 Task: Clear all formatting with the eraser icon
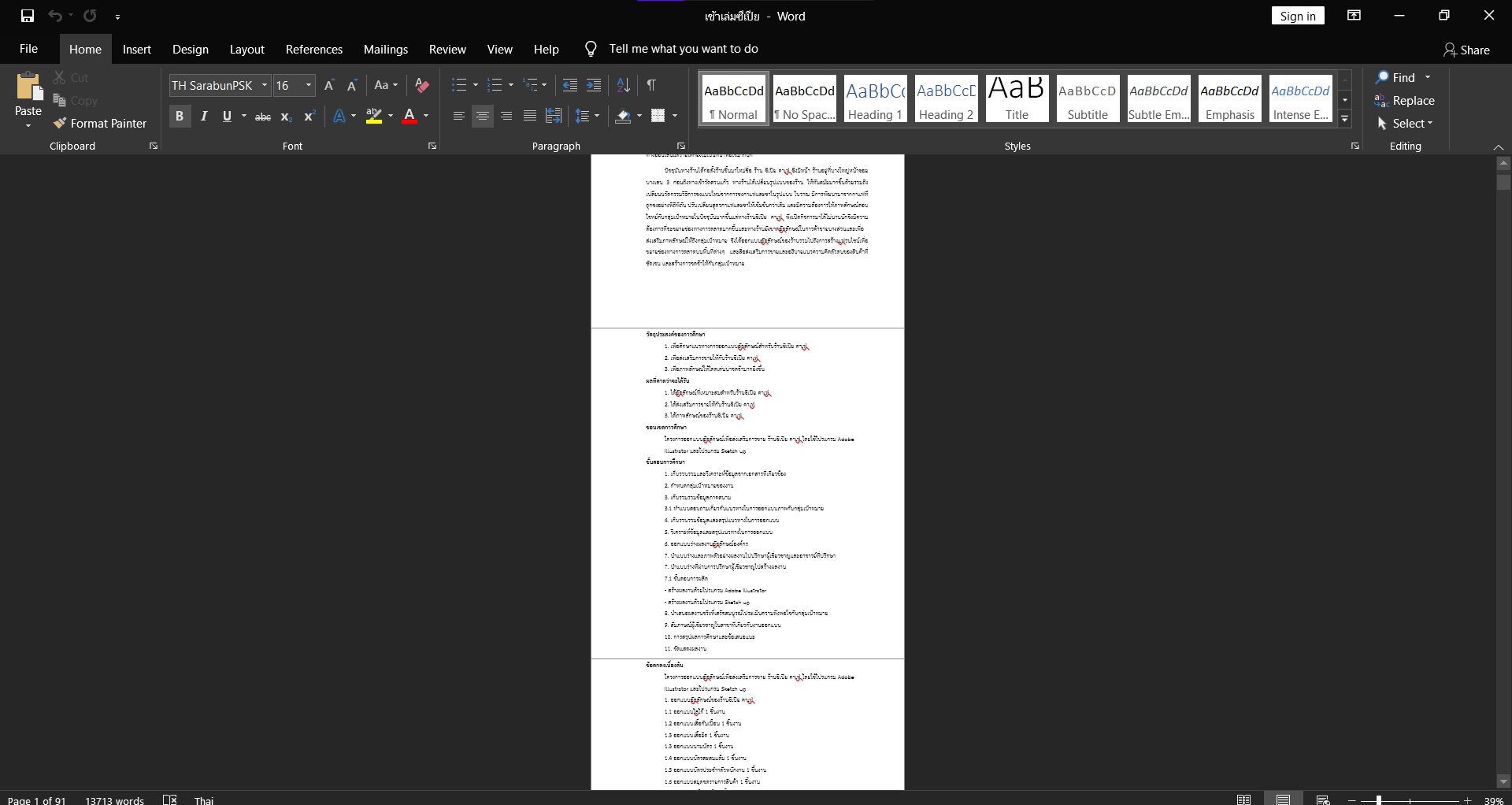[422, 85]
